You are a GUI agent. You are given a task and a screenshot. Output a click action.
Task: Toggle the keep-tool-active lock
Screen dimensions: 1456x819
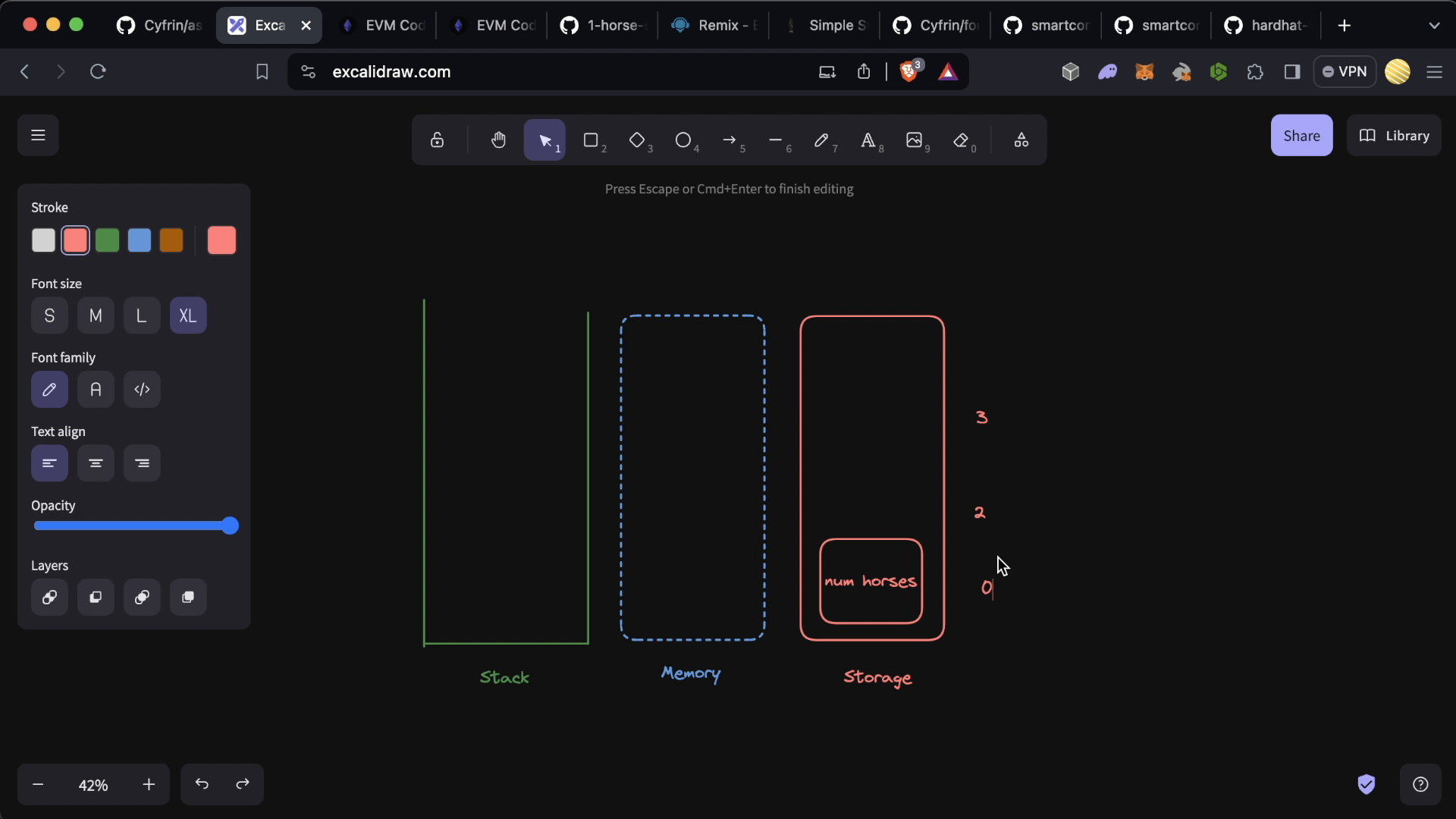[x=437, y=140]
